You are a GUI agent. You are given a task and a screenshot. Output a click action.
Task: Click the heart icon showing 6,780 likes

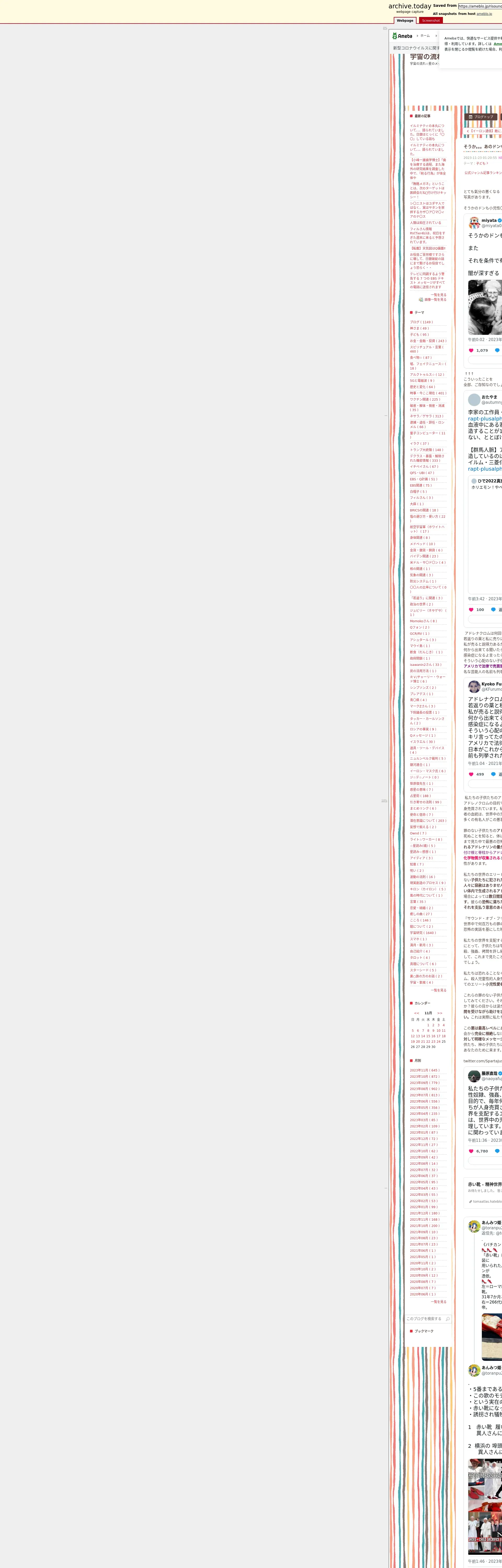[471, 1151]
